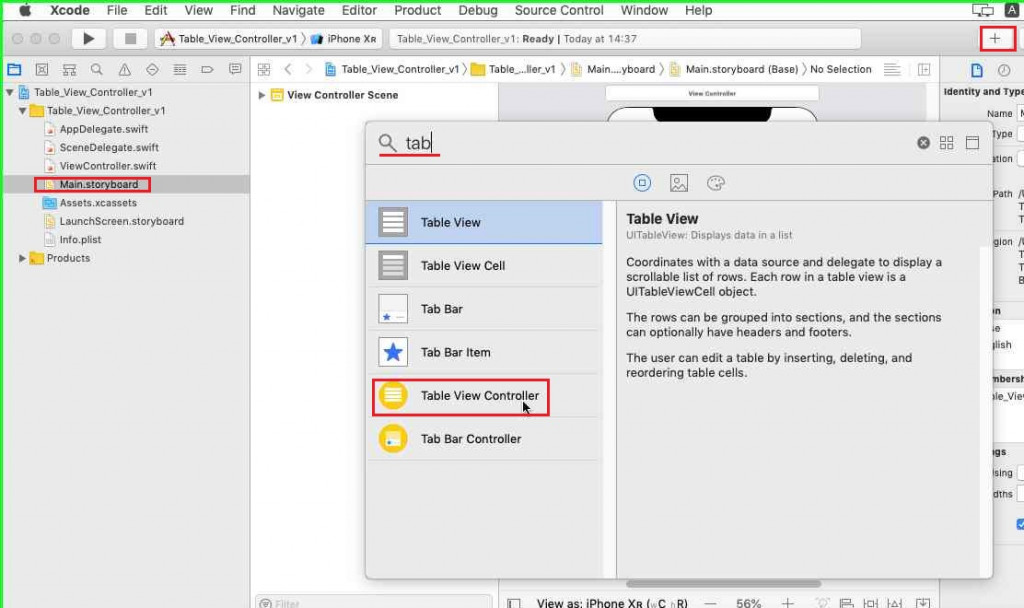The image size is (1024, 608).
Task: Open the Source Control menu
Action: 559,10
